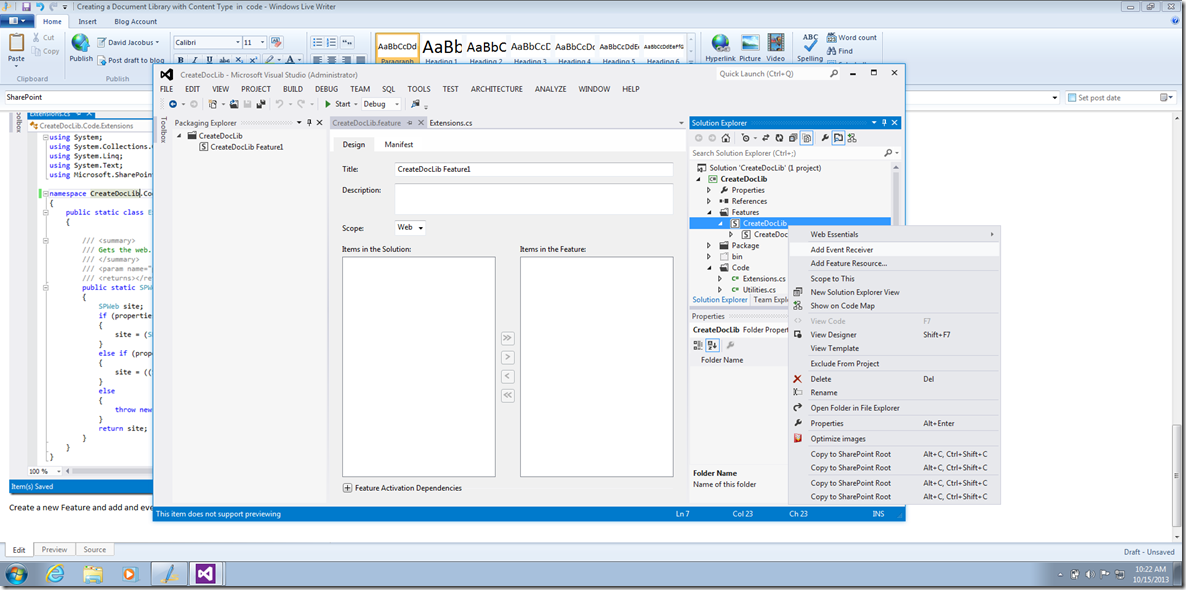Open the Debug configuration dropdown
Screen dimensions: 1186x590
(381, 104)
